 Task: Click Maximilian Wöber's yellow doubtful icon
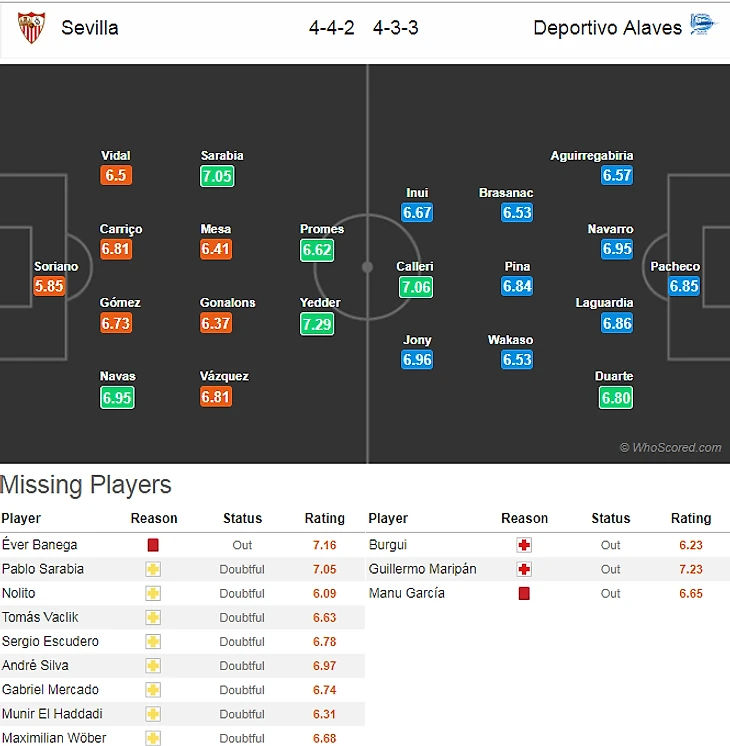(x=153, y=738)
